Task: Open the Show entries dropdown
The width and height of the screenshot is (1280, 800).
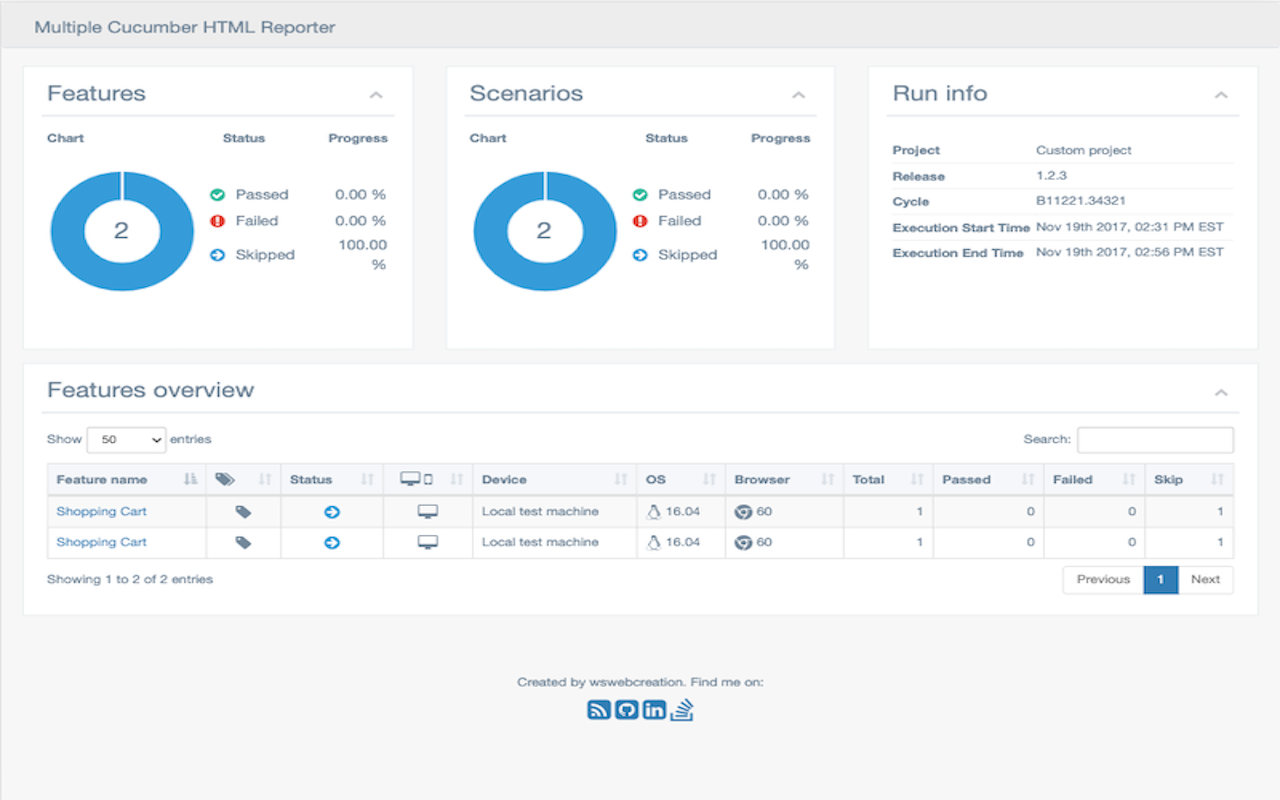Action: click(127, 440)
